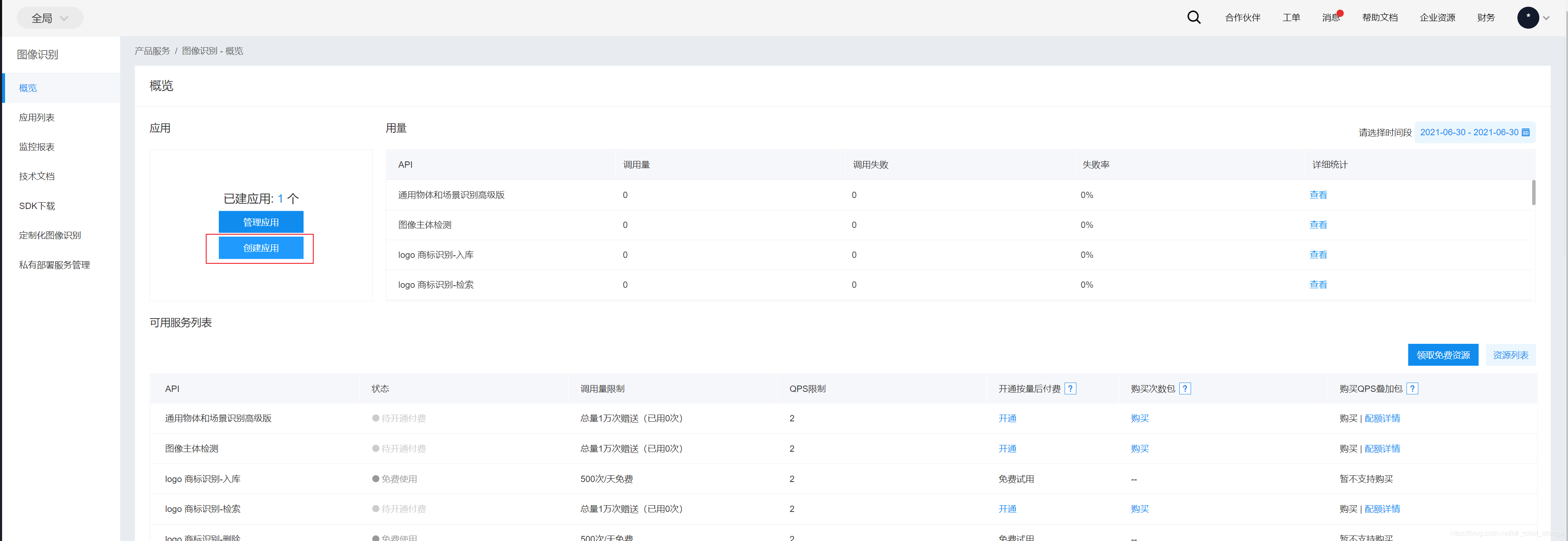Open the date range picker field
The image size is (1568, 541).
(1469, 133)
